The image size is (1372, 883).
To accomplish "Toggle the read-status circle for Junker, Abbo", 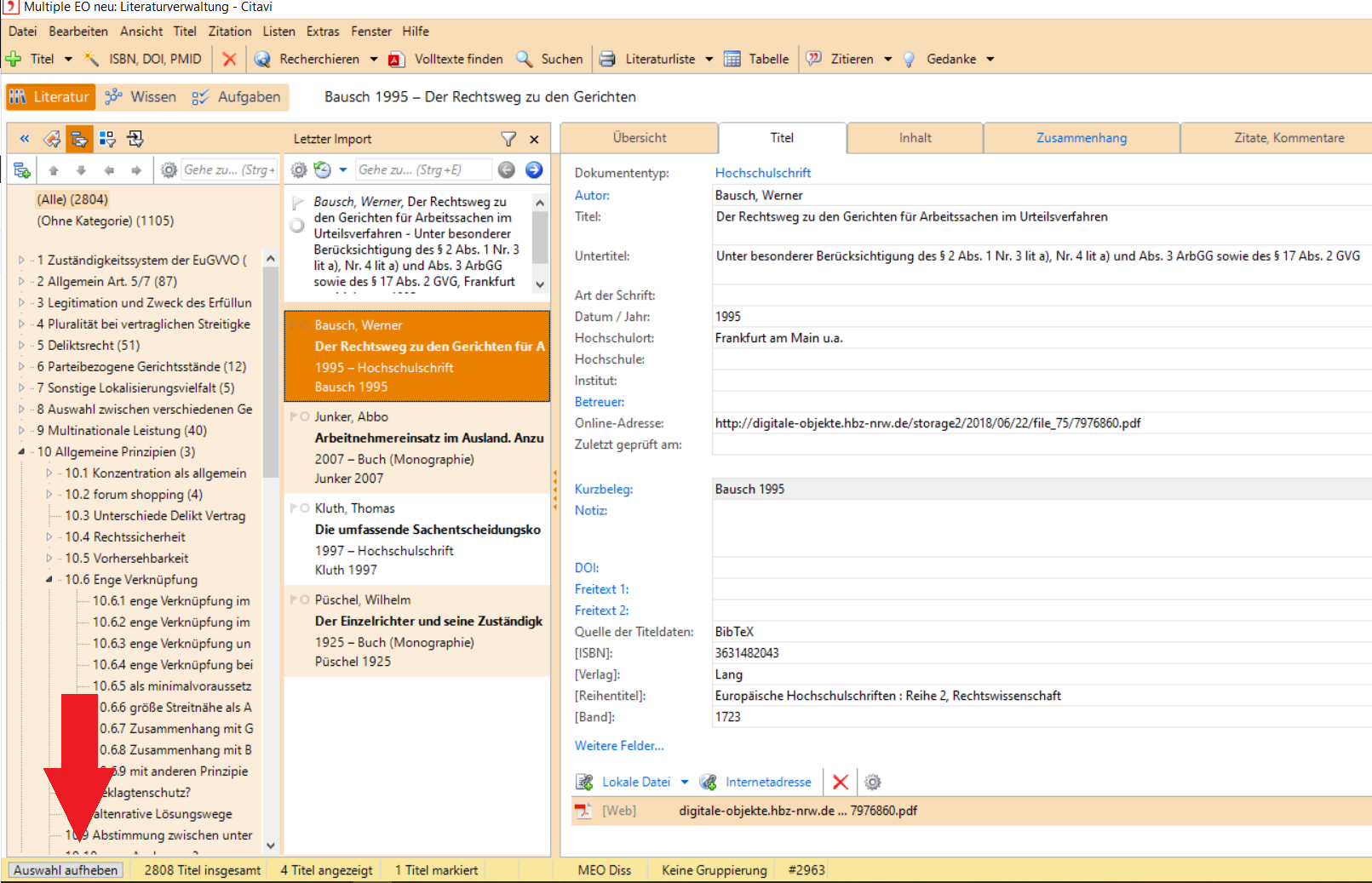I will (305, 416).
